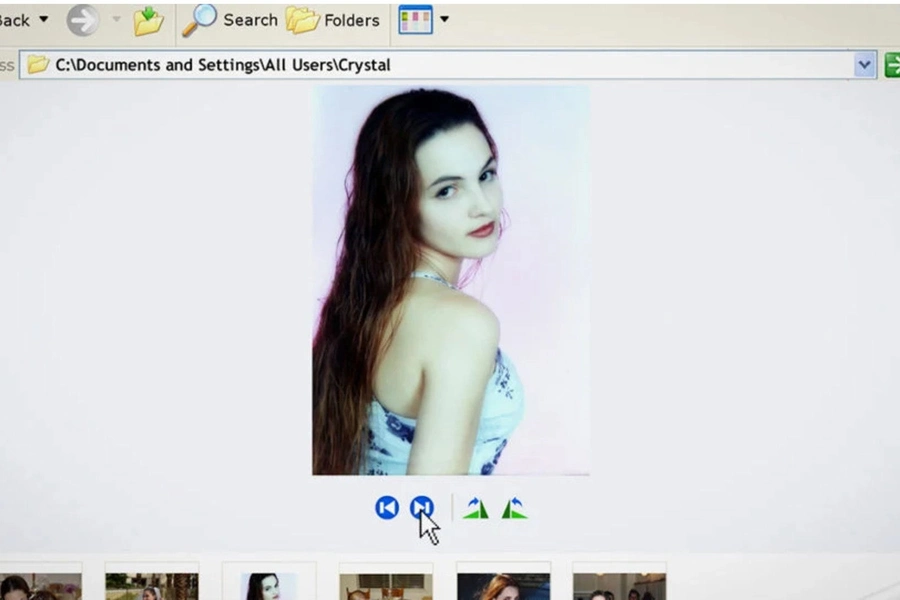Click the Views icon in toolbar
The width and height of the screenshot is (900, 600).
coord(415,20)
